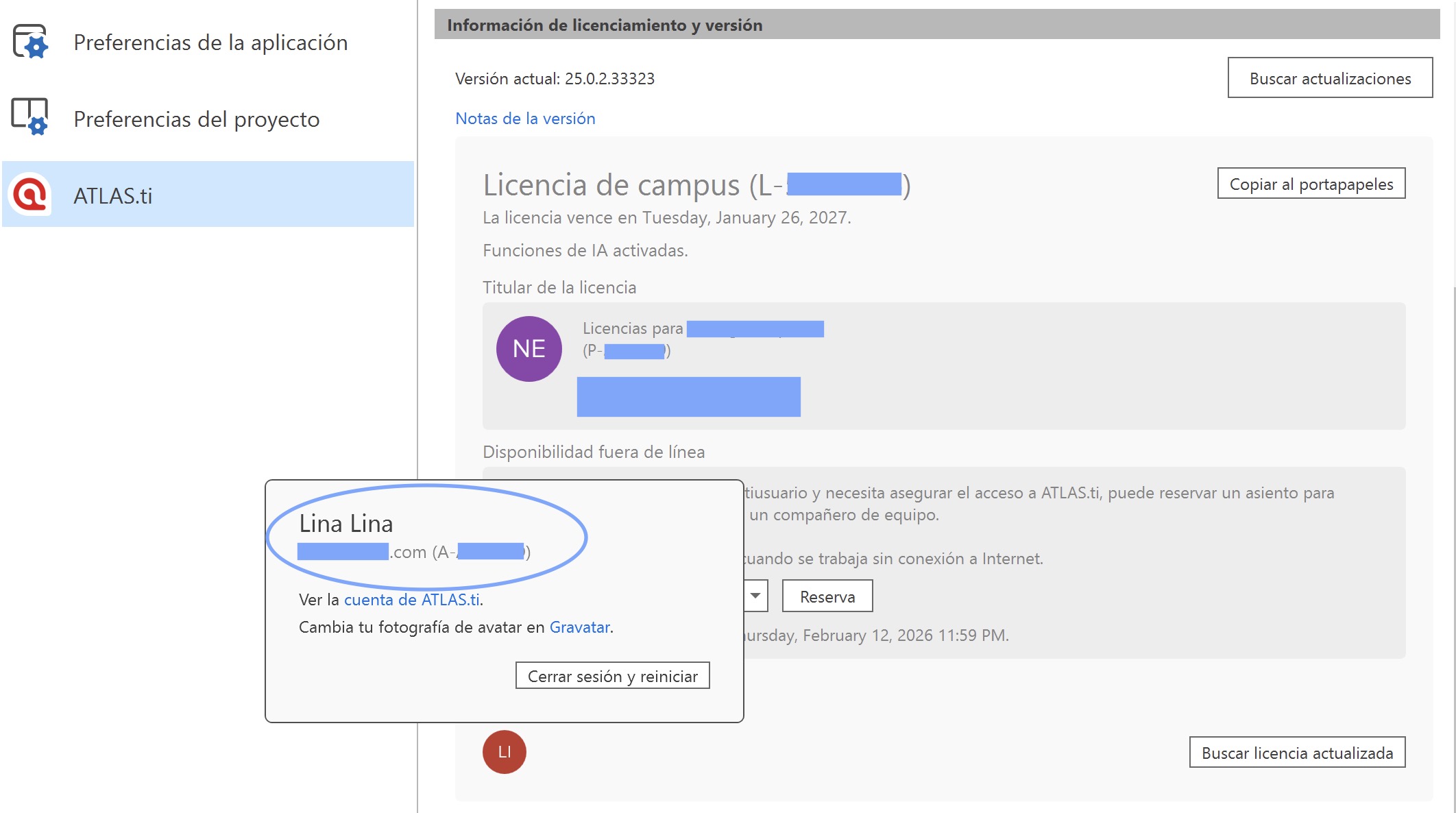This screenshot has height=813, width=1456.
Task: Open Preferencias del proyecto section
Action: tap(196, 119)
